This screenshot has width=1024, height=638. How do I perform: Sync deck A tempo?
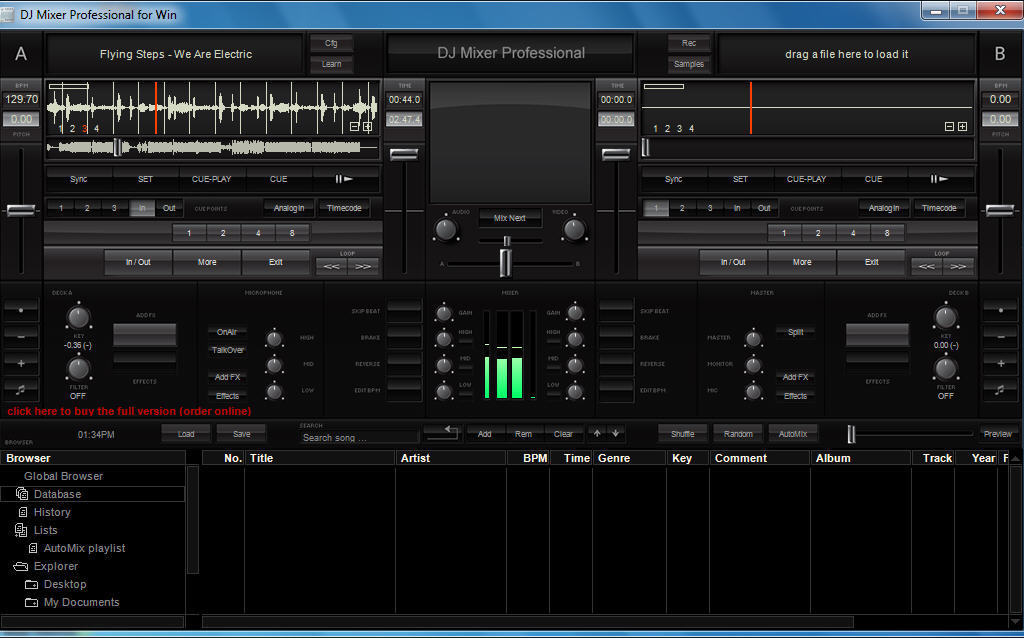click(x=79, y=179)
